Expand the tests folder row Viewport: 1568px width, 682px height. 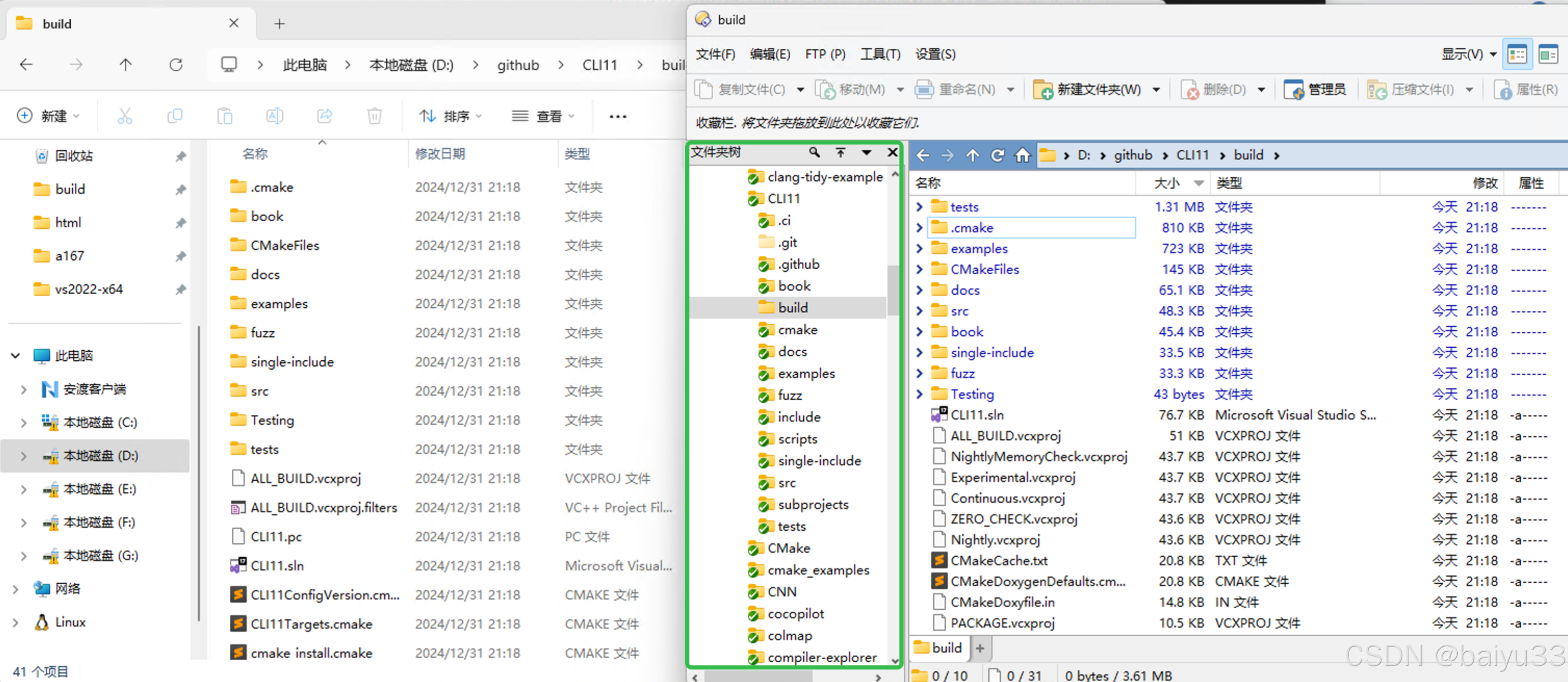coord(919,207)
